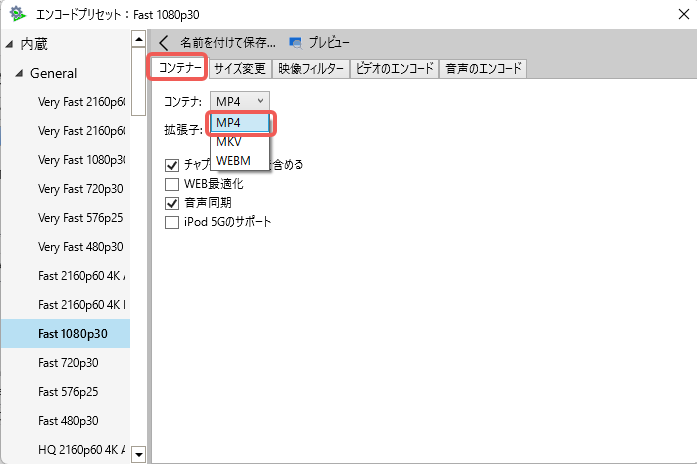Collapse the General preset group
The height and width of the screenshot is (464, 697).
click(19, 74)
